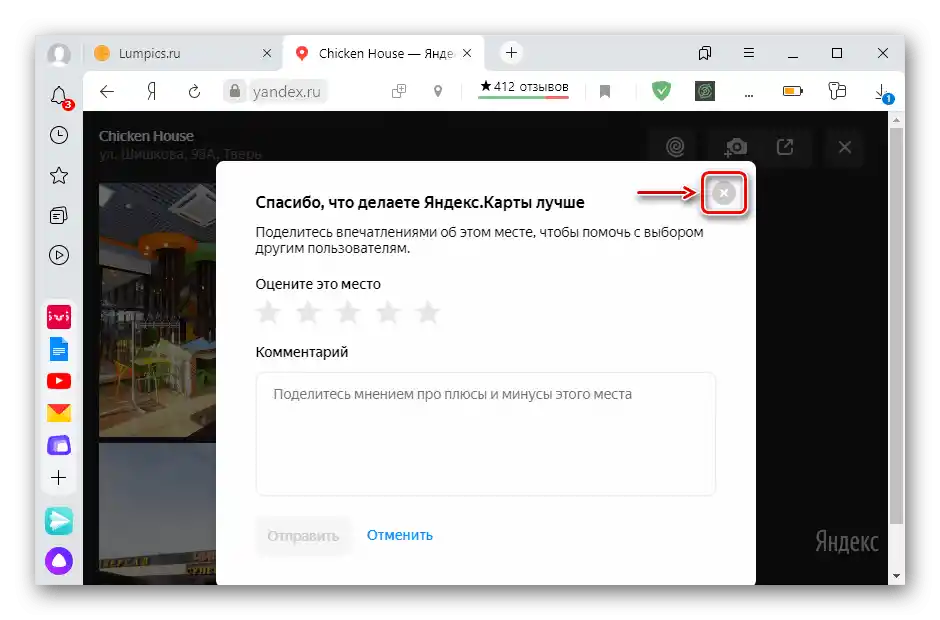Rate the place three stars
This screenshot has width=940, height=620.
click(x=348, y=312)
